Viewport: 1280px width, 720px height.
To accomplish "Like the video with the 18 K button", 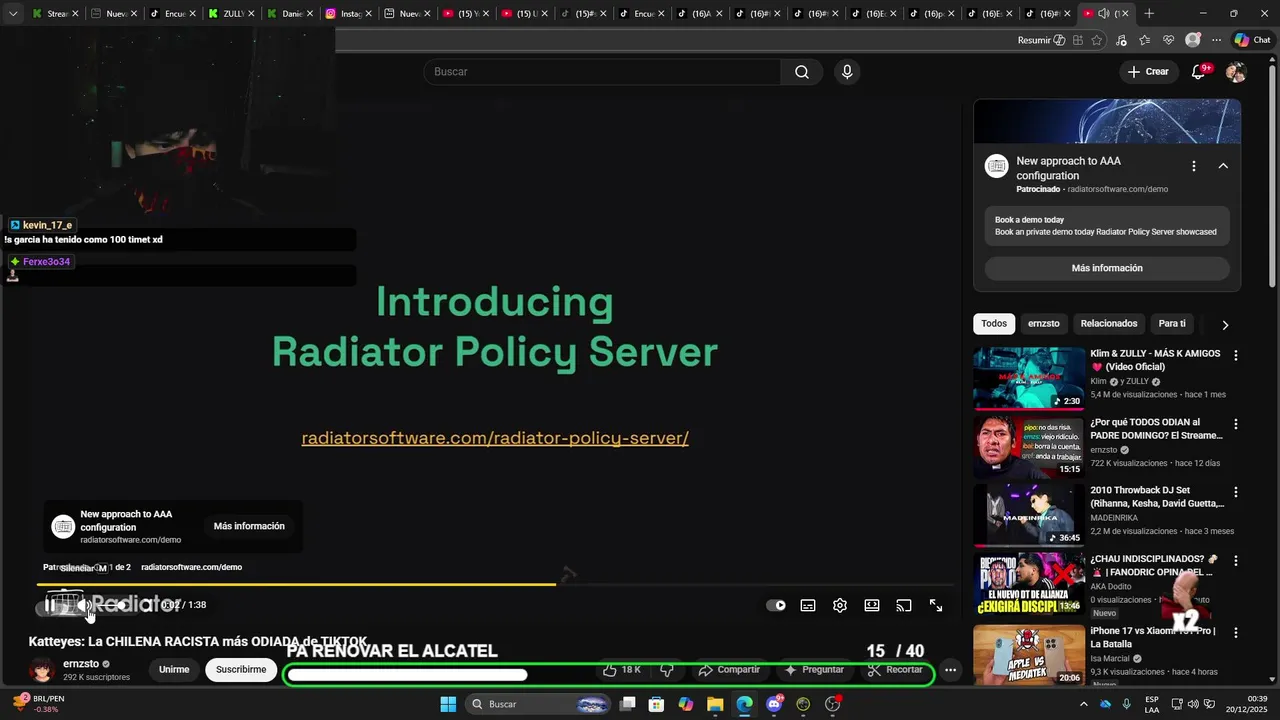I will [x=622, y=670].
